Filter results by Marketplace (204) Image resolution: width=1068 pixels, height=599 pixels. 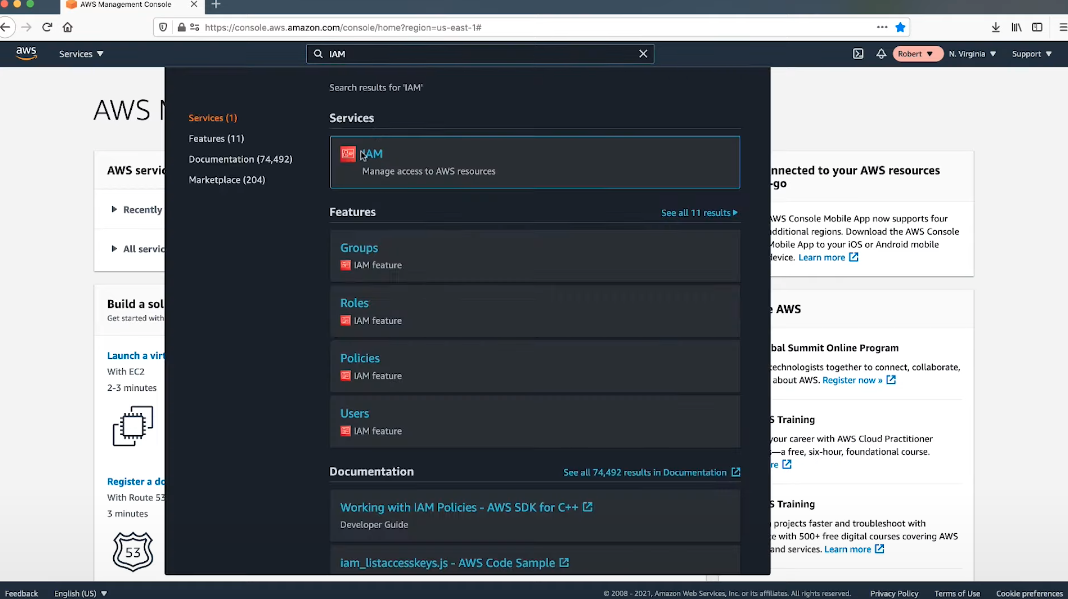pos(227,180)
